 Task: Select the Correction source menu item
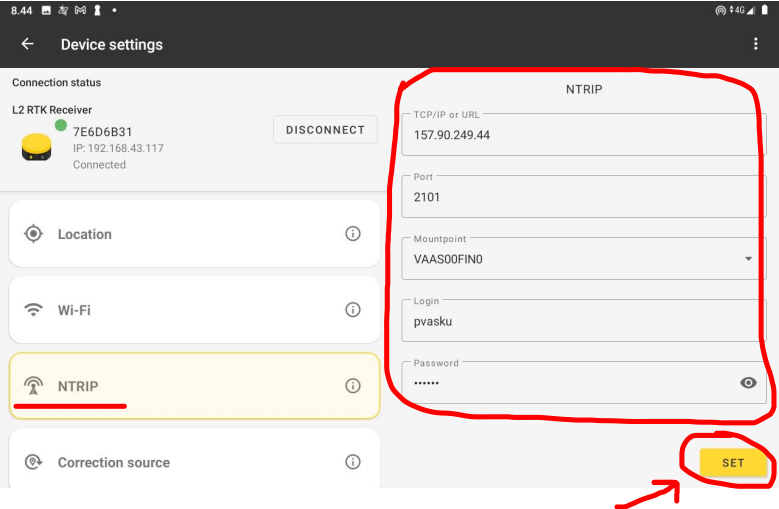coord(190,462)
